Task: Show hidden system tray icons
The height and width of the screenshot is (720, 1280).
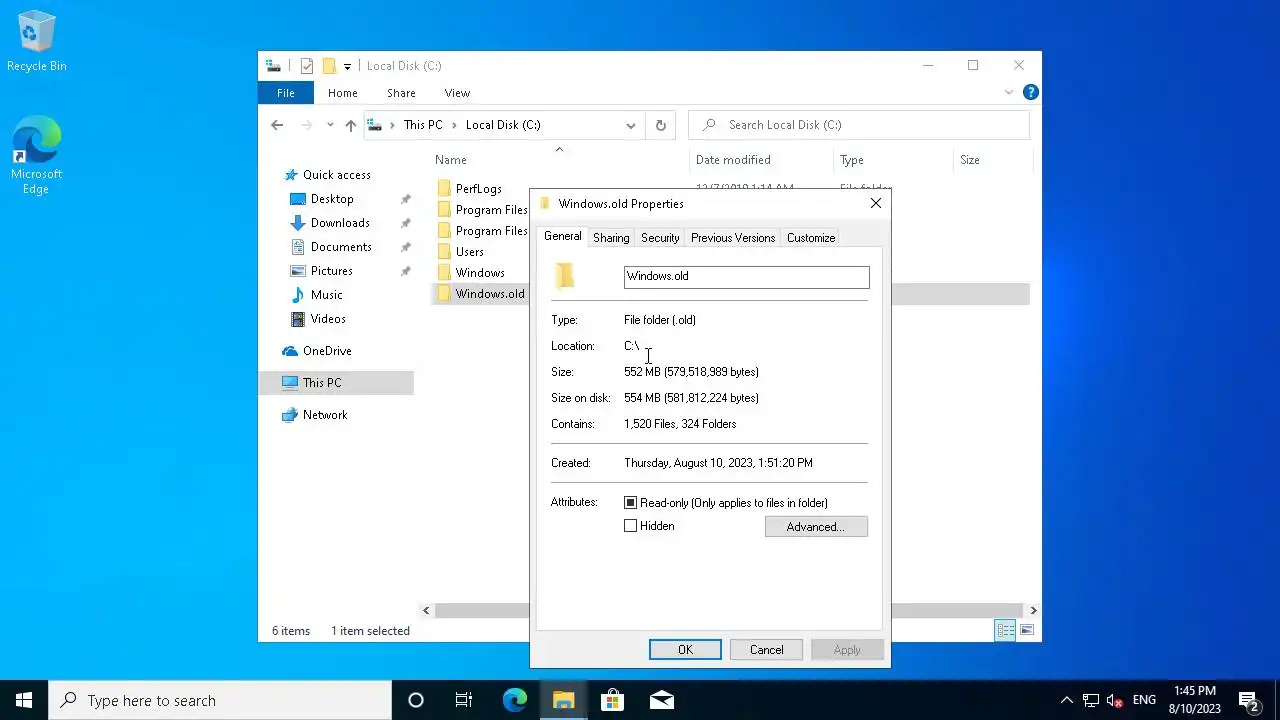Action: pyautogui.click(x=1066, y=700)
